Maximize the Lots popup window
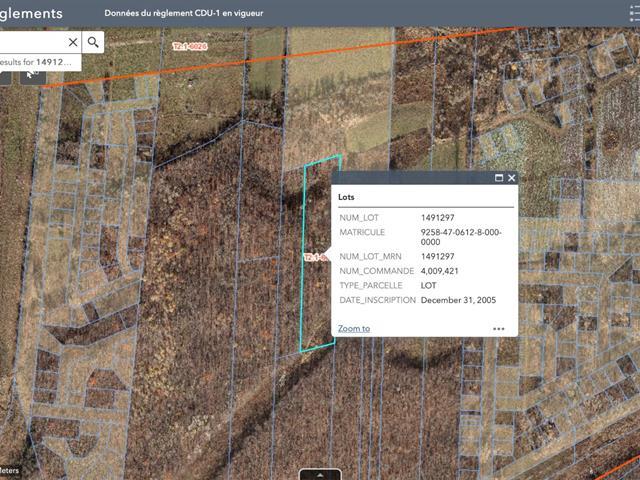The width and height of the screenshot is (640, 480). click(x=499, y=178)
